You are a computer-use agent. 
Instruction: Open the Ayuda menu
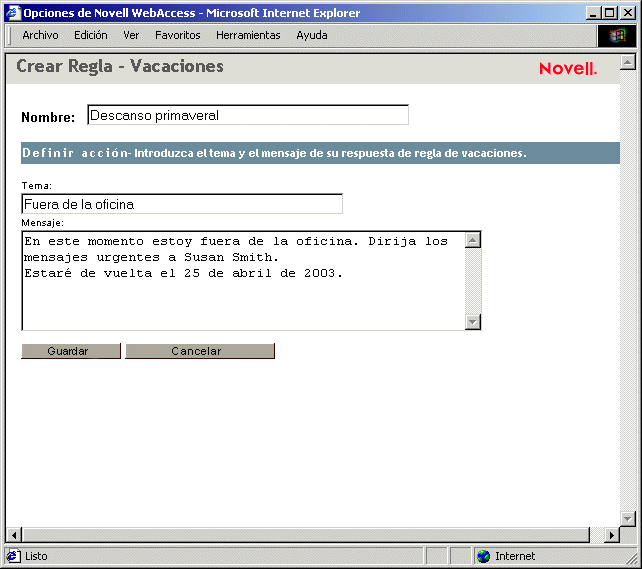[x=312, y=36]
